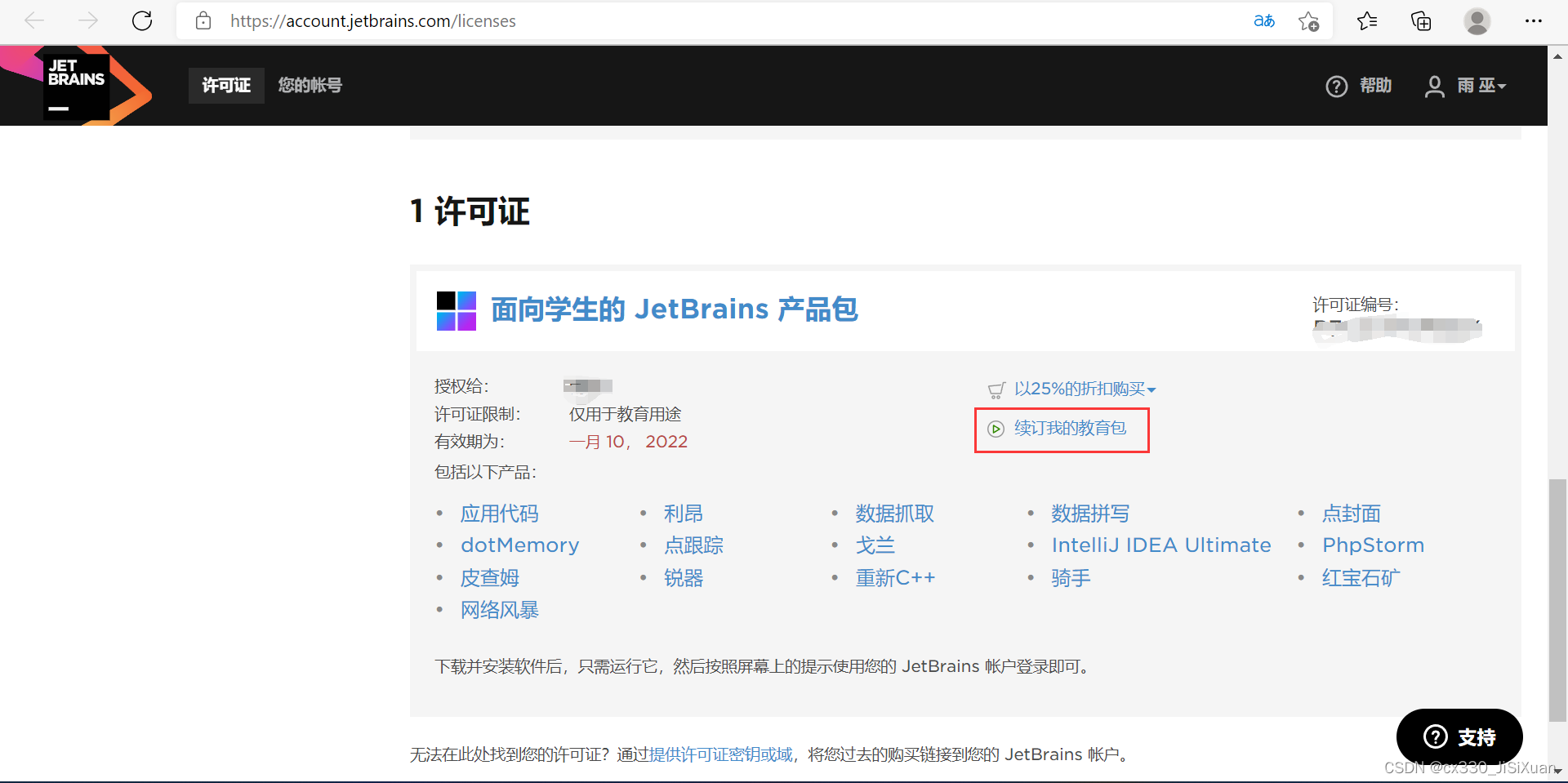This screenshot has width=1568, height=783.
Task: Click the play icon beside 续订我的教育包
Action: coord(996,429)
